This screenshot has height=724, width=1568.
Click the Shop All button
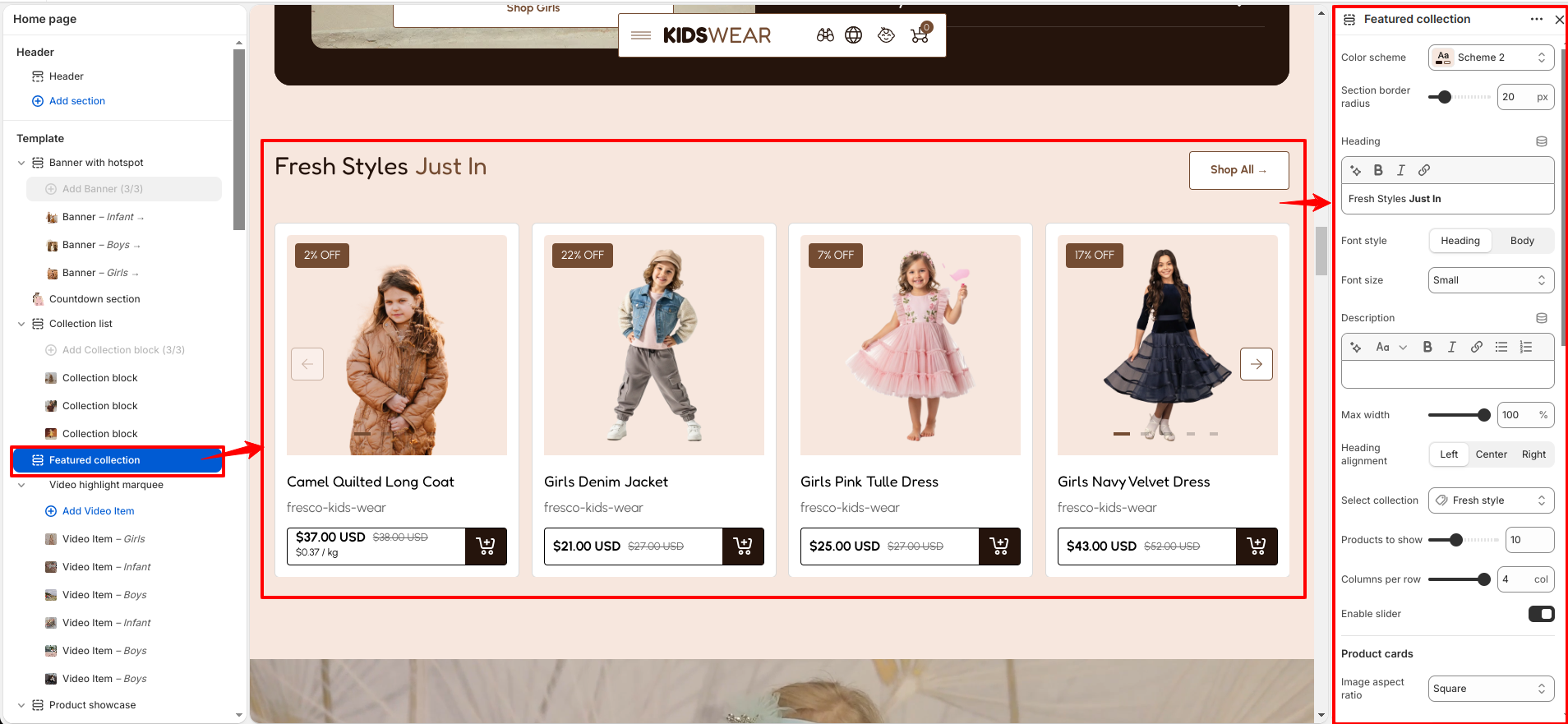pyautogui.click(x=1238, y=170)
